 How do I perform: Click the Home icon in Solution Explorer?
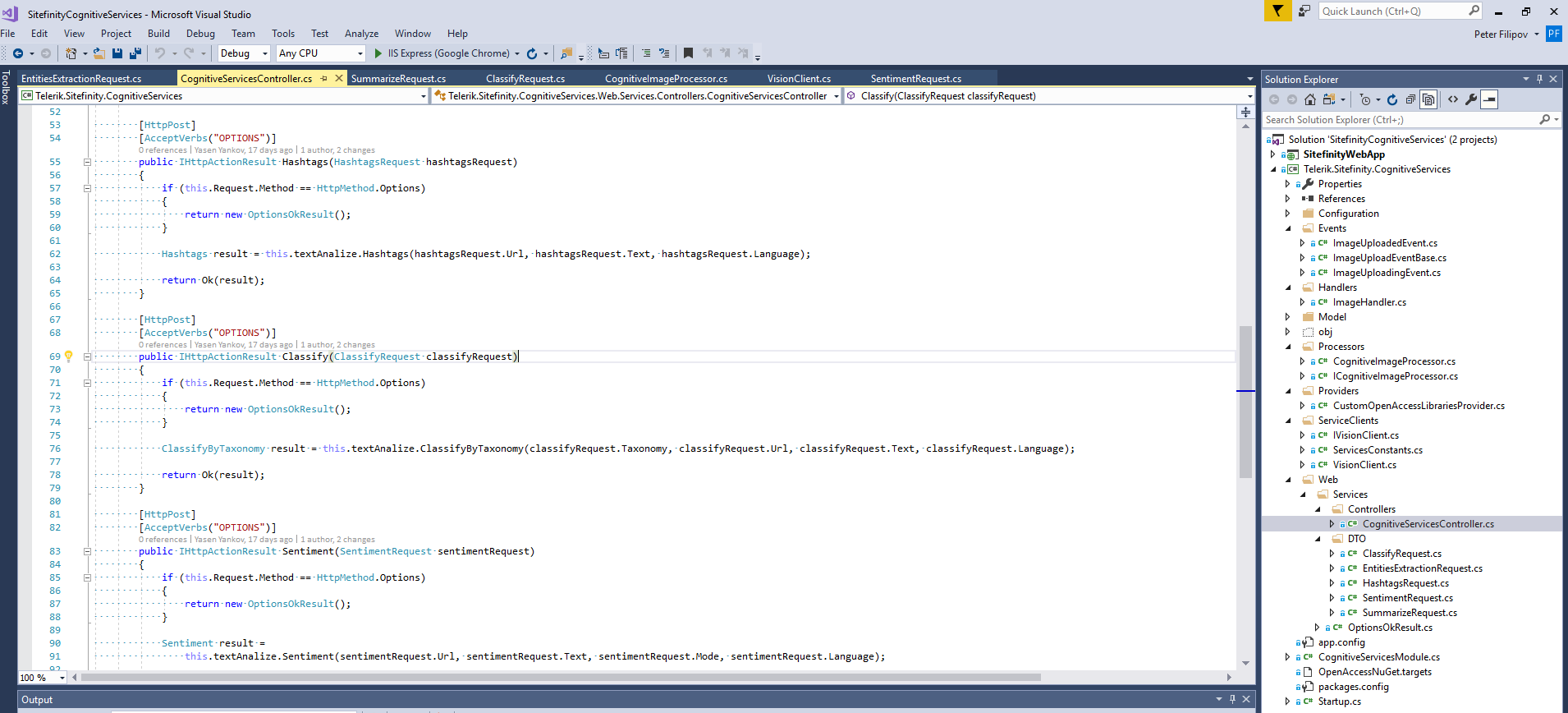click(x=1309, y=99)
